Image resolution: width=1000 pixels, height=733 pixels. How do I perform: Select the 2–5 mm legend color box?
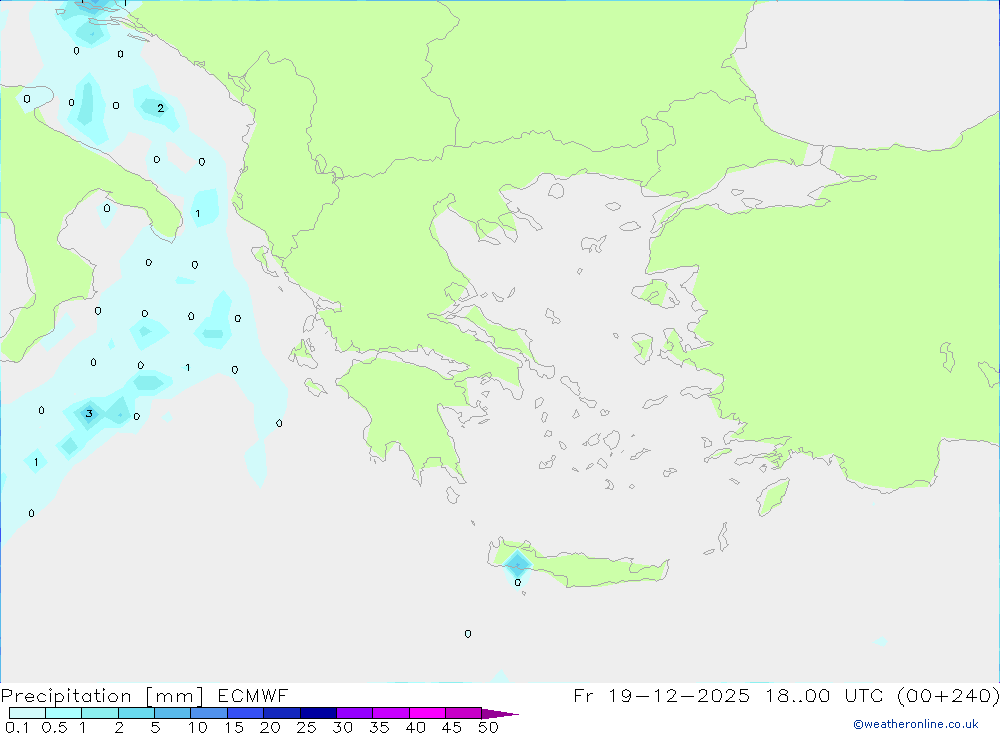(x=136, y=713)
